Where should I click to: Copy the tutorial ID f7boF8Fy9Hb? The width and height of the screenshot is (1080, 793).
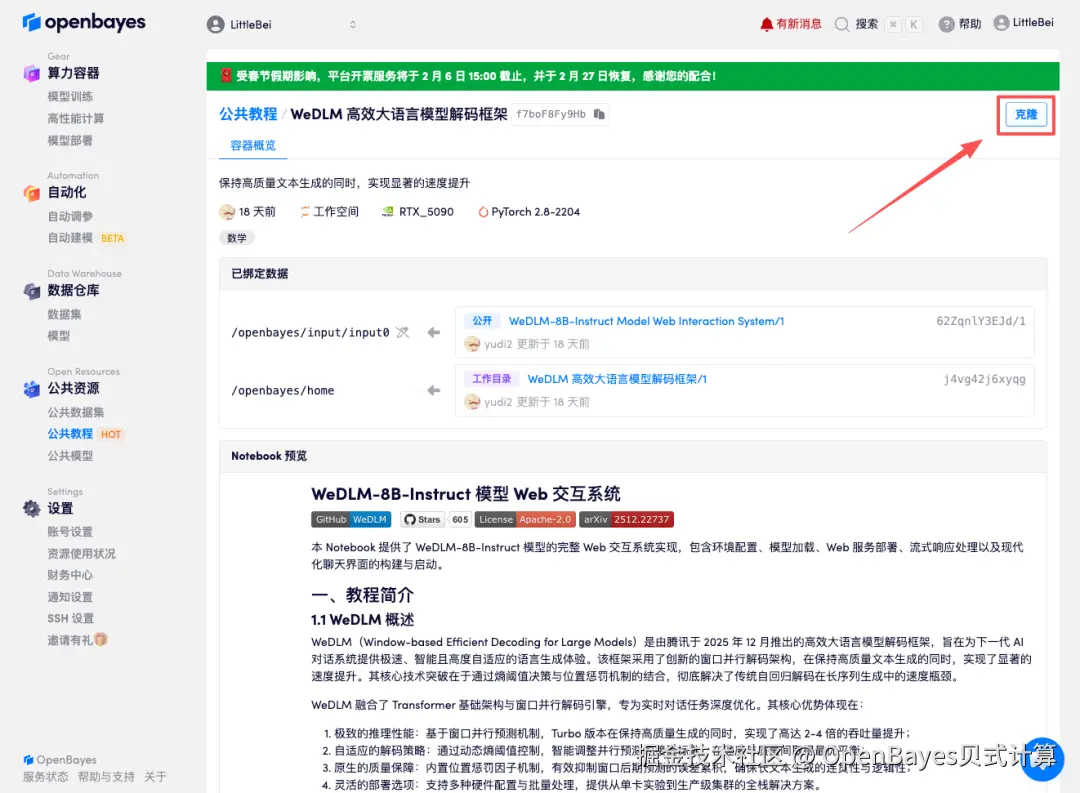coord(599,114)
